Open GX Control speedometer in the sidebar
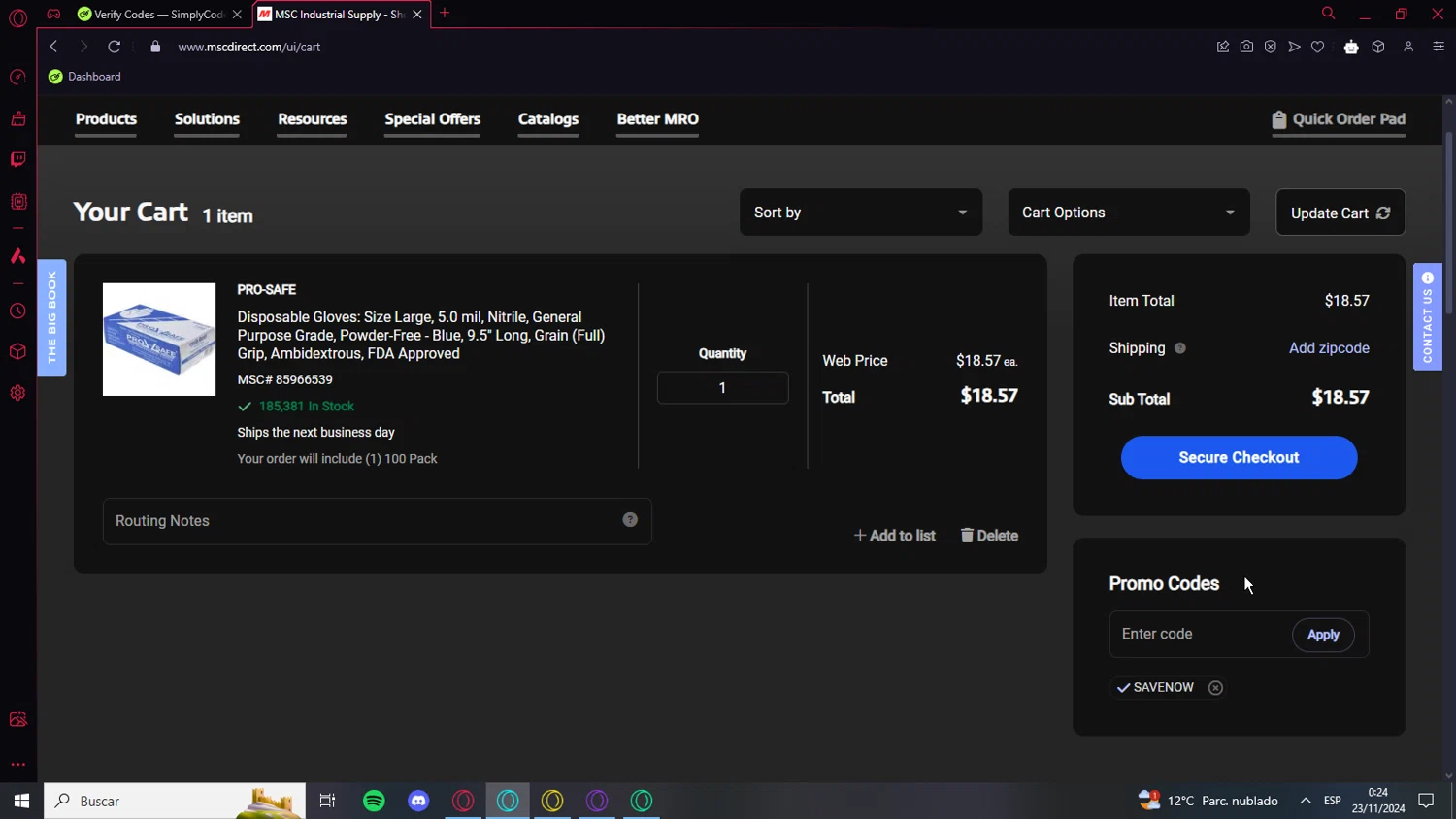This screenshot has width=1456, height=819. point(17,77)
